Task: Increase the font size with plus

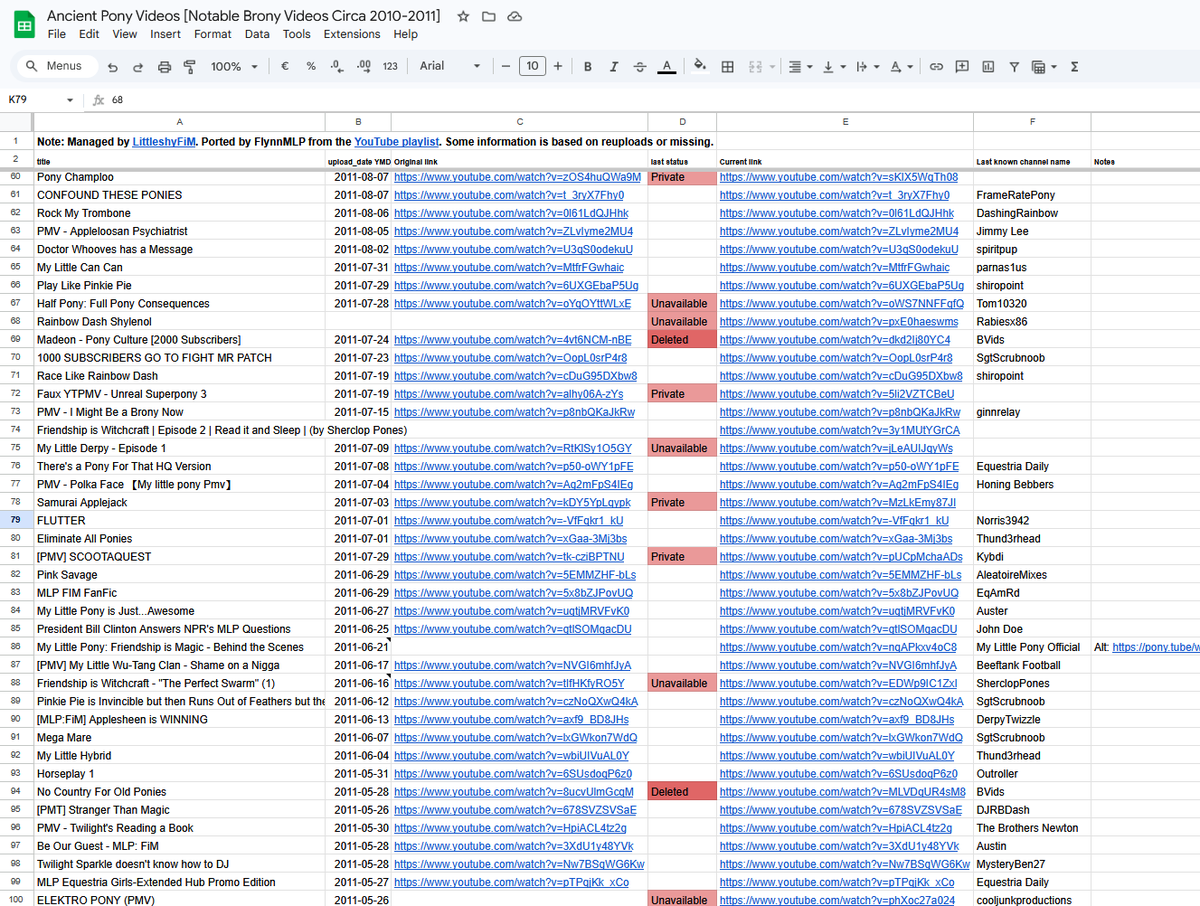Action: pyautogui.click(x=558, y=66)
